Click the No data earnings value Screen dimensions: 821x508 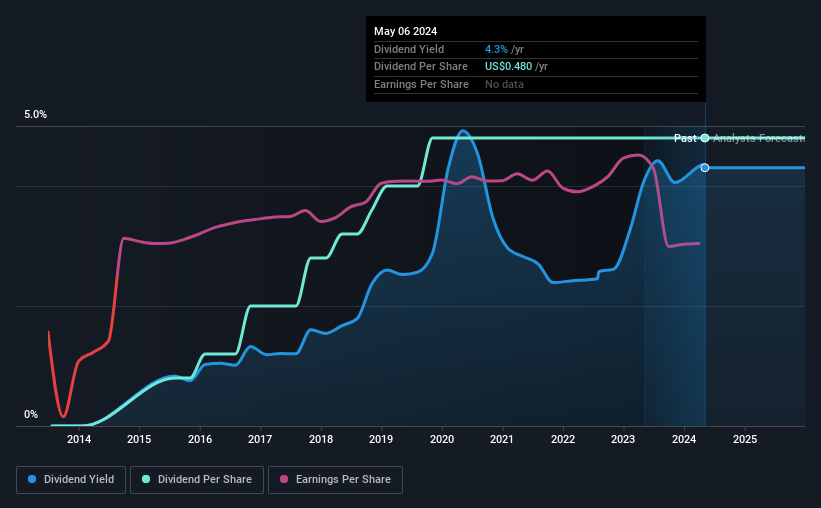point(504,84)
